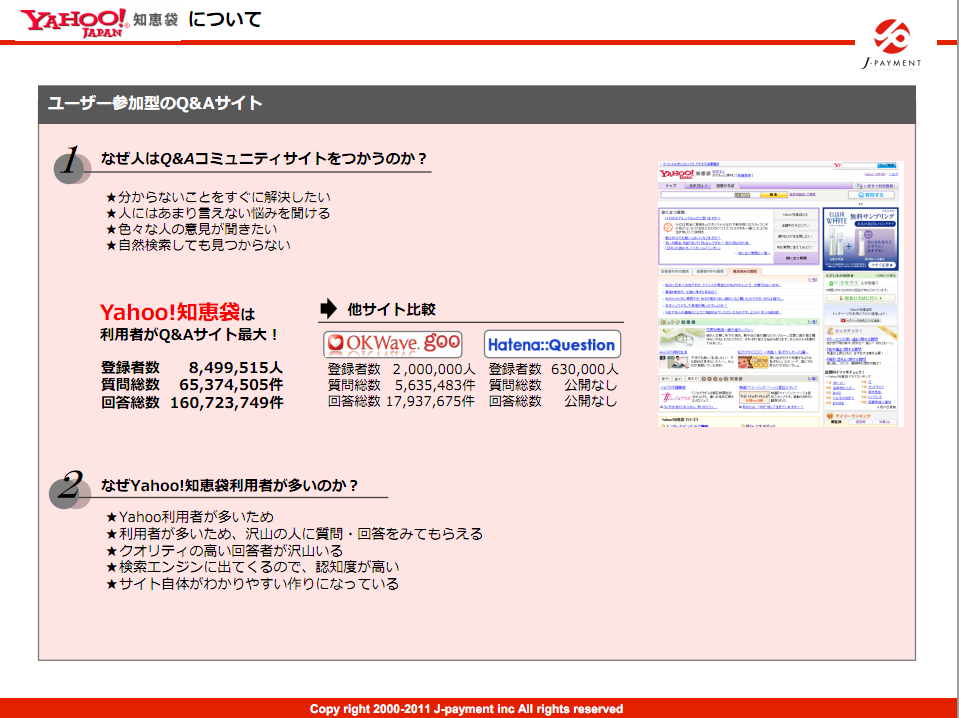
Task: Click the number 1 circle badge
Action: (x=72, y=164)
